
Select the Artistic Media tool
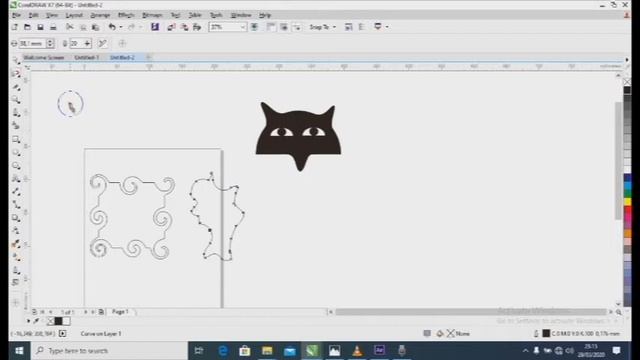pos(16,126)
